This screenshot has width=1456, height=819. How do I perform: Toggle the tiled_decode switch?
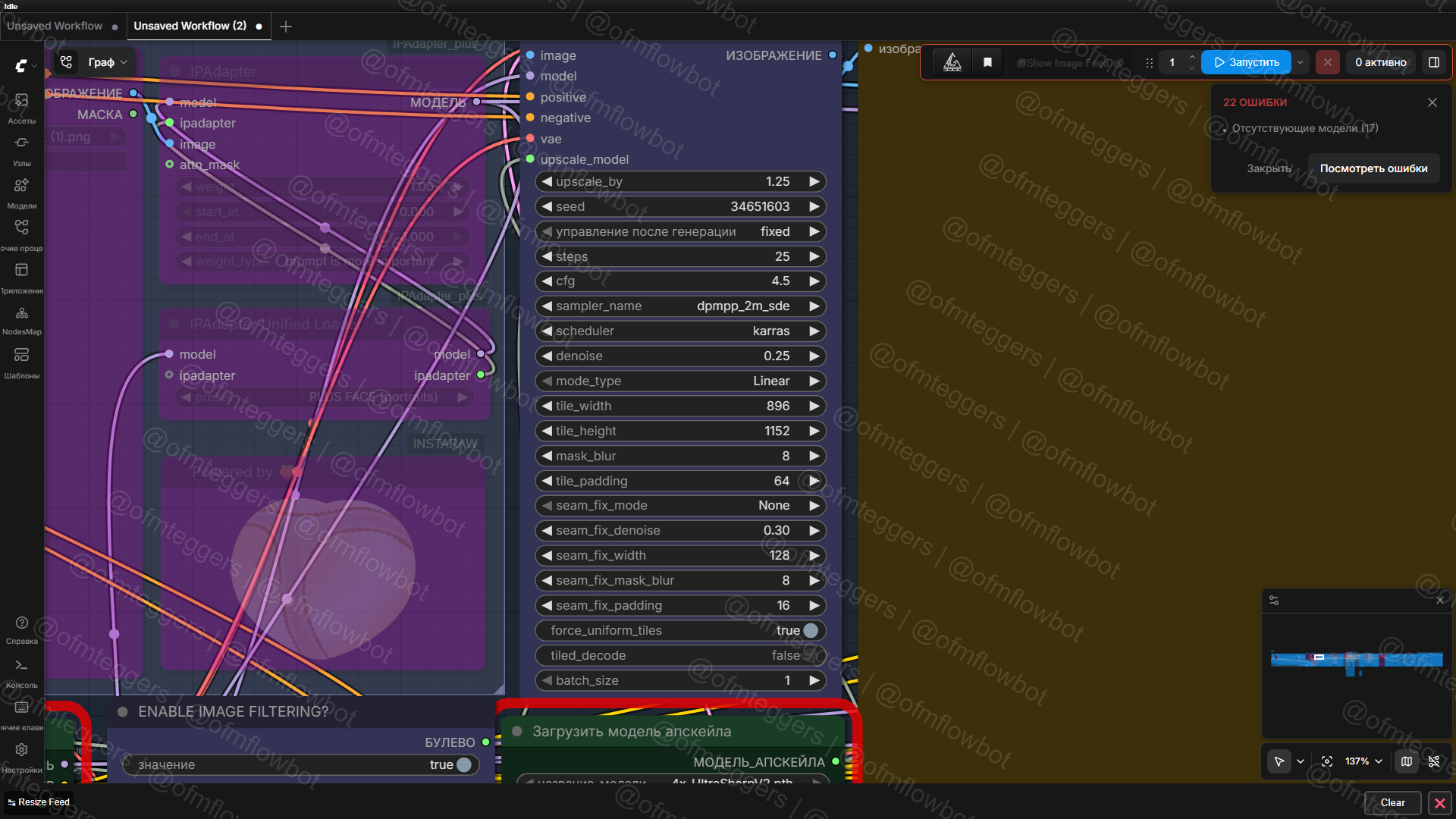click(x=810, y=655)
